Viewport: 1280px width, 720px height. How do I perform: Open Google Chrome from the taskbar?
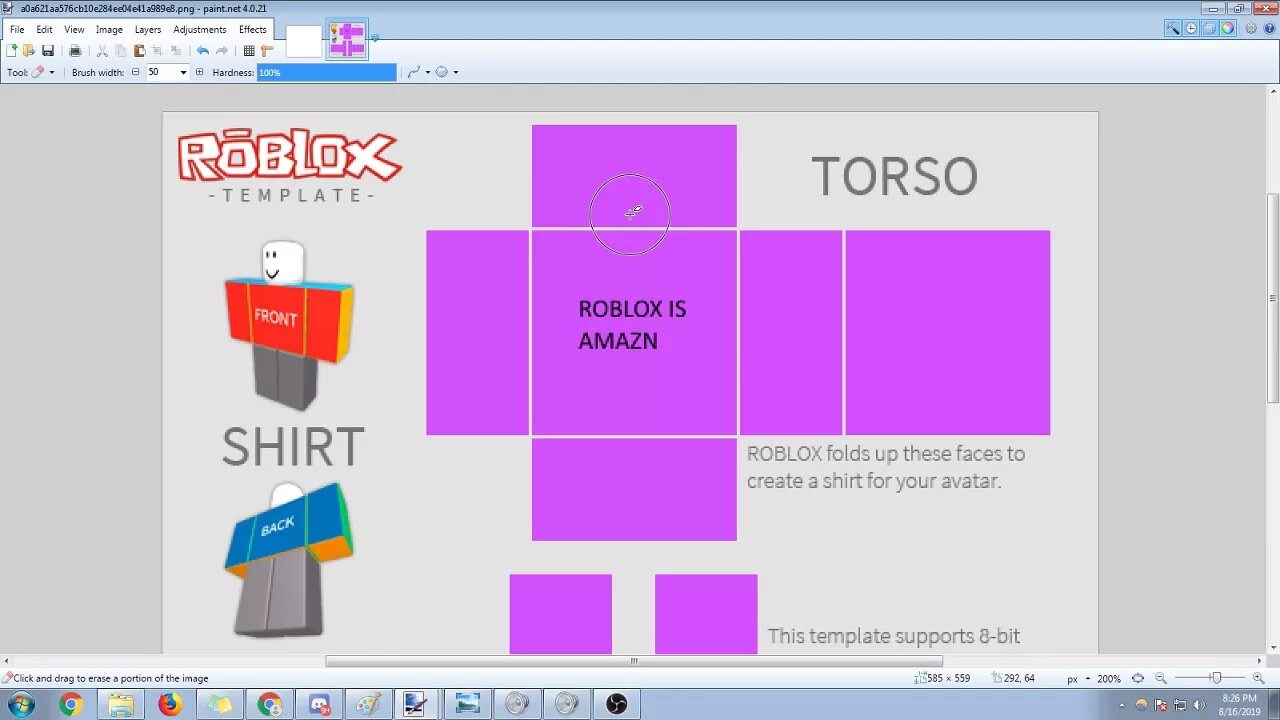70,705
